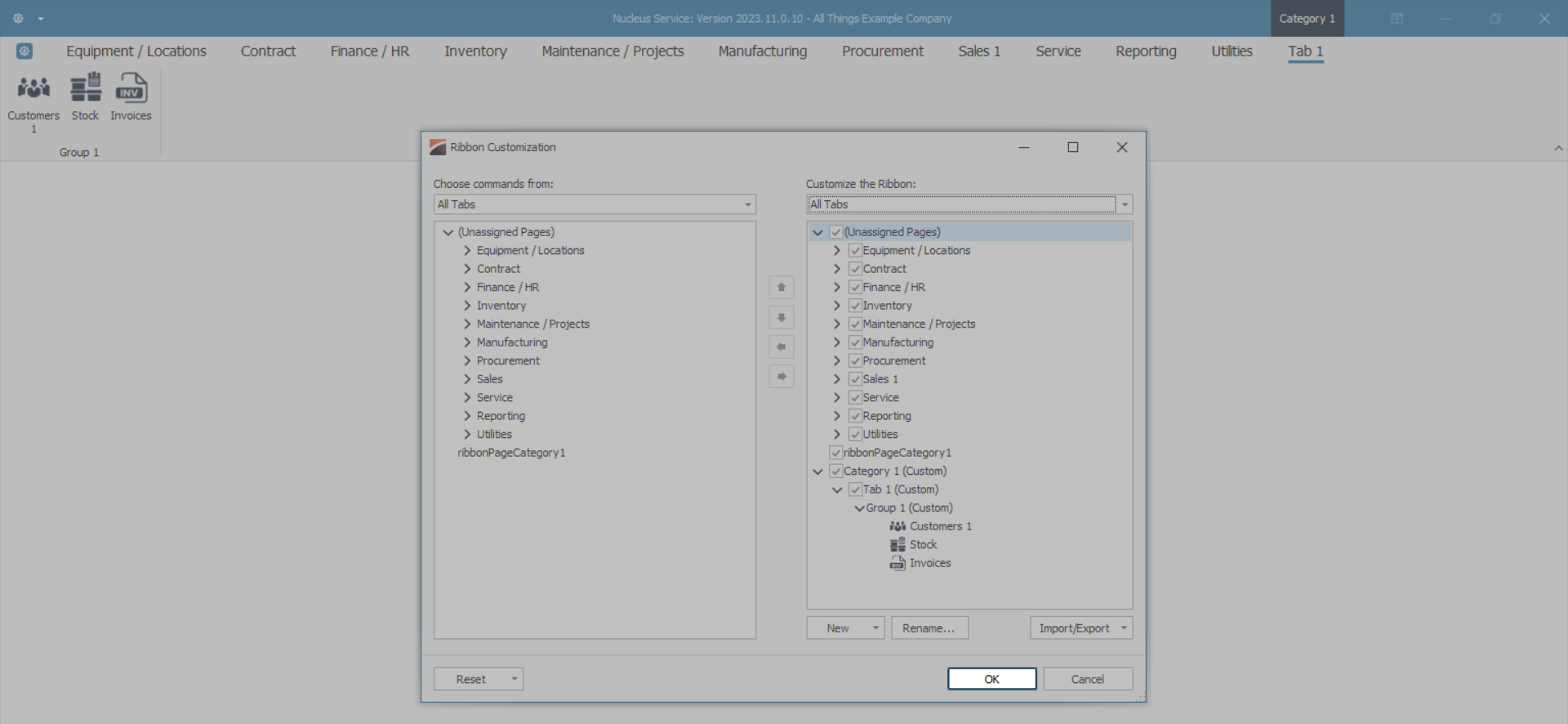
Task: Select the Tab 1 ribbon tab
Action: click(x=1306, y=51)
